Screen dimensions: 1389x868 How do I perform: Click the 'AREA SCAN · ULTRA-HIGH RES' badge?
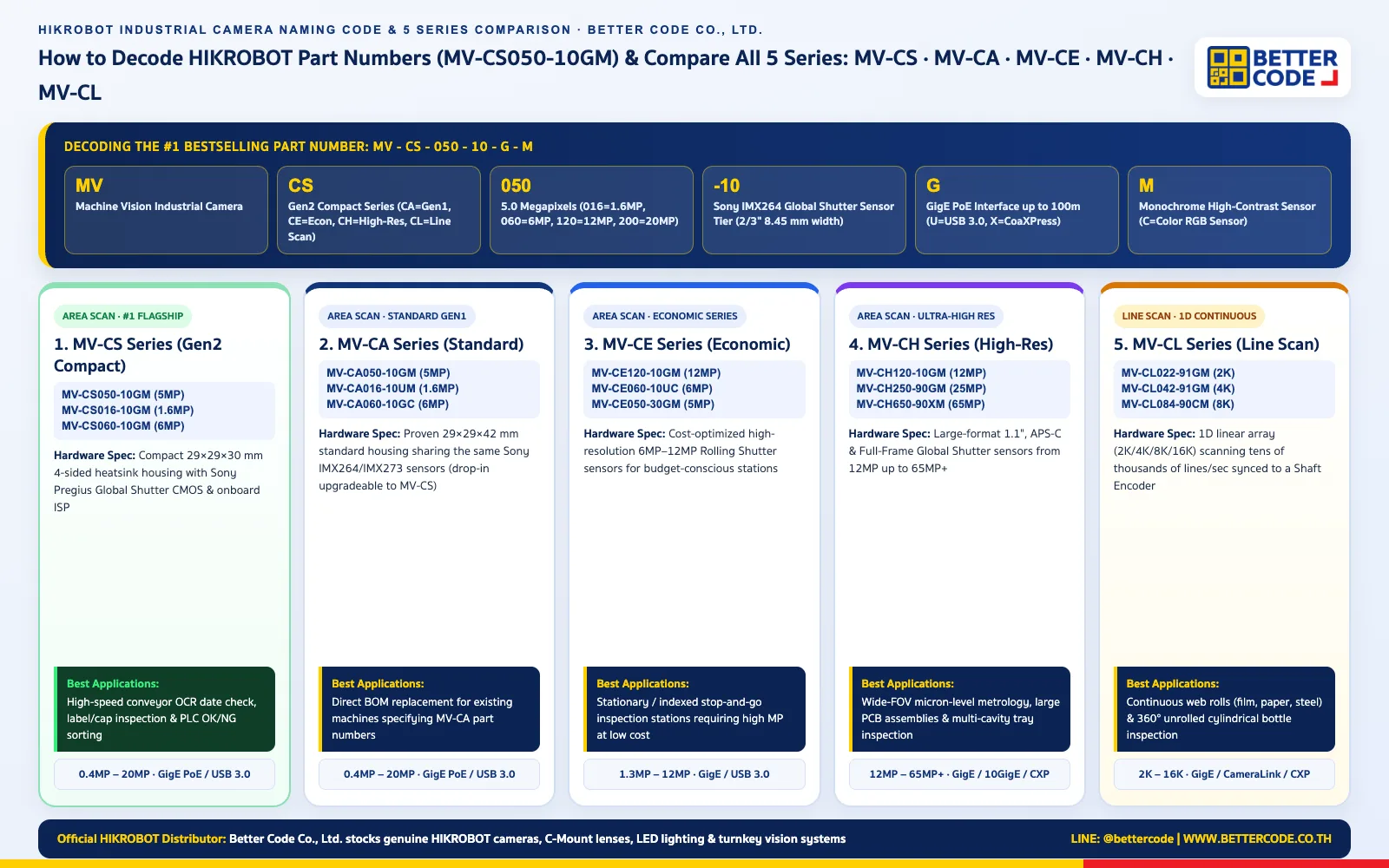[x=926, y=316]
